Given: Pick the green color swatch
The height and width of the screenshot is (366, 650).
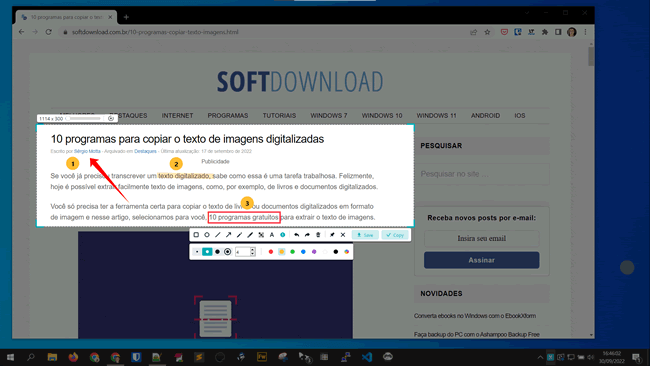Looking at the screenshot, I should point(292,252).
